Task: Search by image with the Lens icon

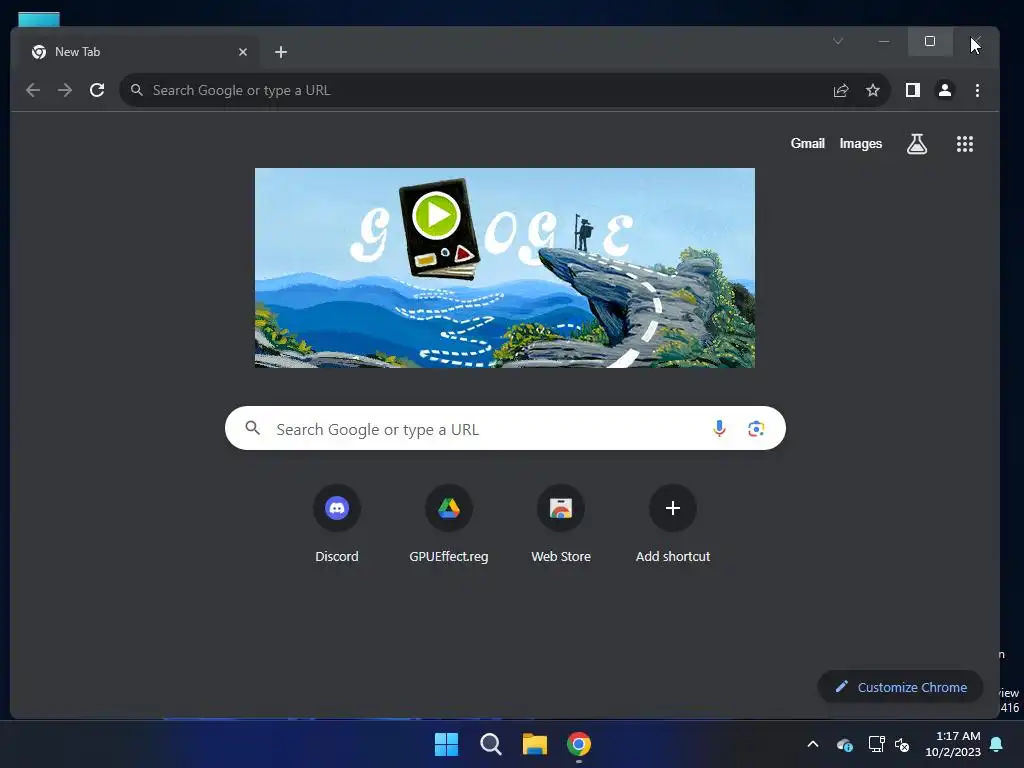Action: pos(756,428)
